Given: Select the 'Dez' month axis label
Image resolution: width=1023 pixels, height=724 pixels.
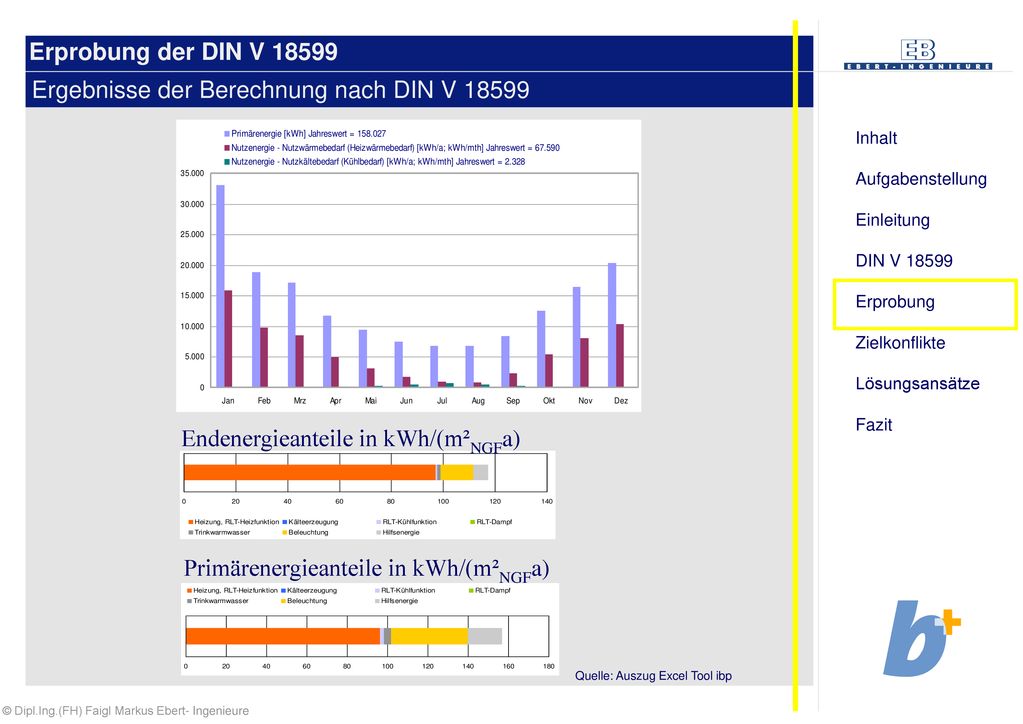Looking at the screenshot, I should click(x=620, y=400).
